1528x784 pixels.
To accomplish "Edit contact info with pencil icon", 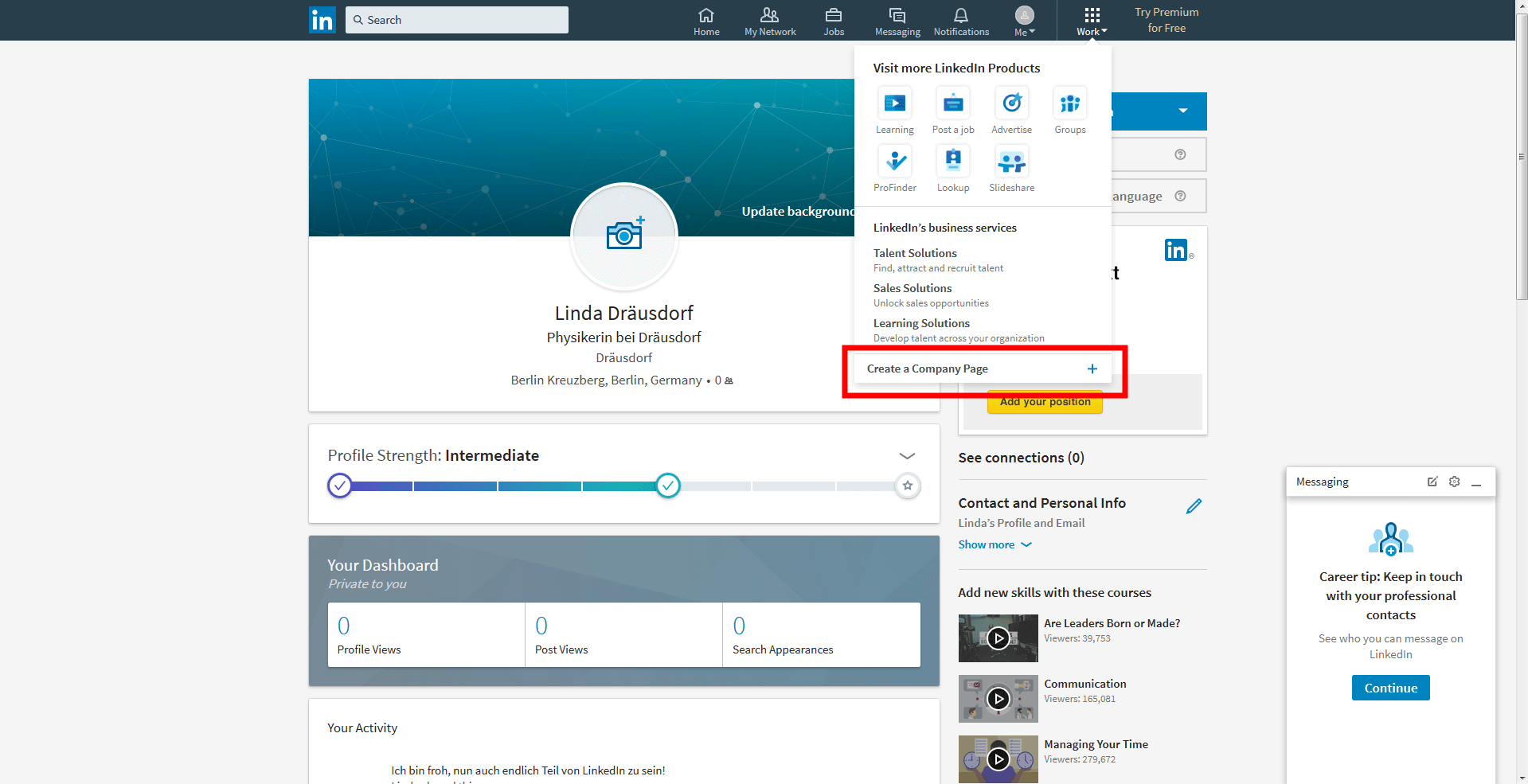I will point(1194,506).
